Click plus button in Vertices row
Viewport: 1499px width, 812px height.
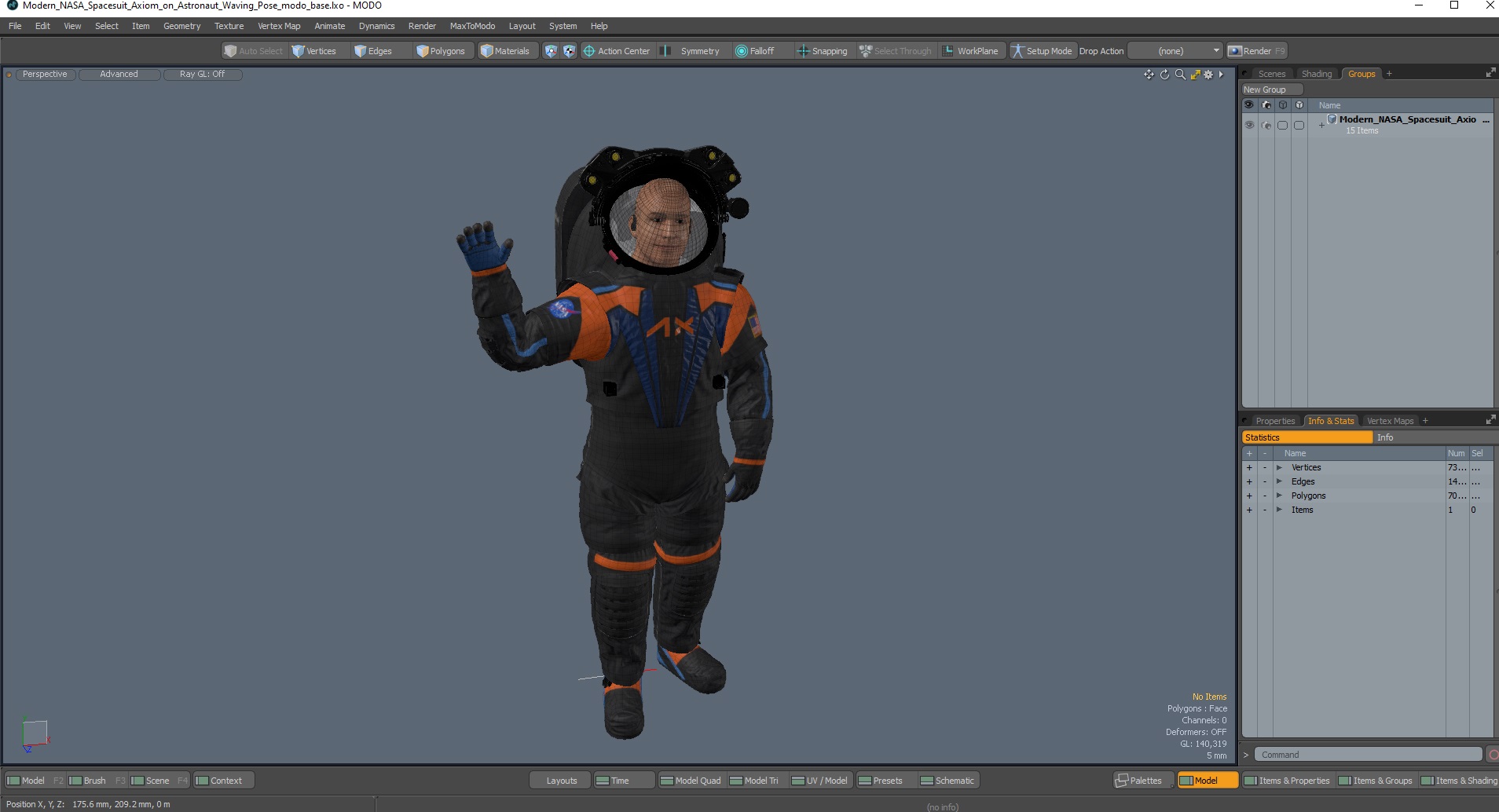coord(1249,467)
